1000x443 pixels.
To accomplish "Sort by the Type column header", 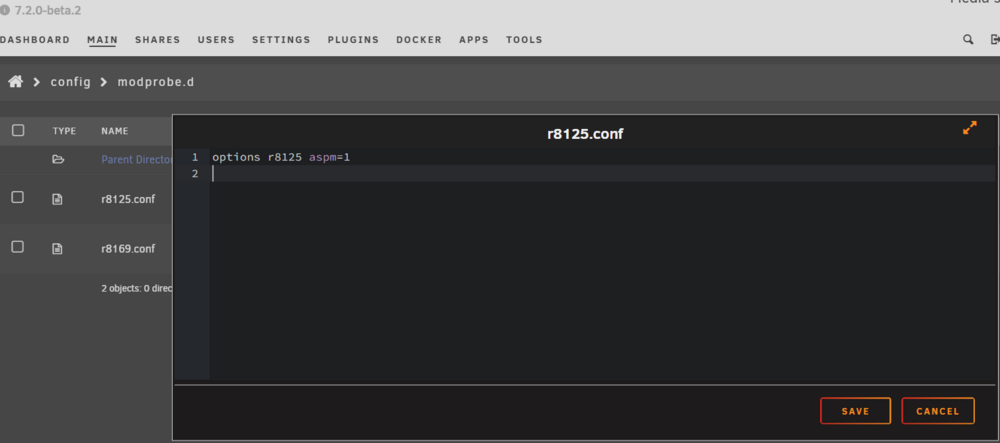I will click(x=64, y=131).
